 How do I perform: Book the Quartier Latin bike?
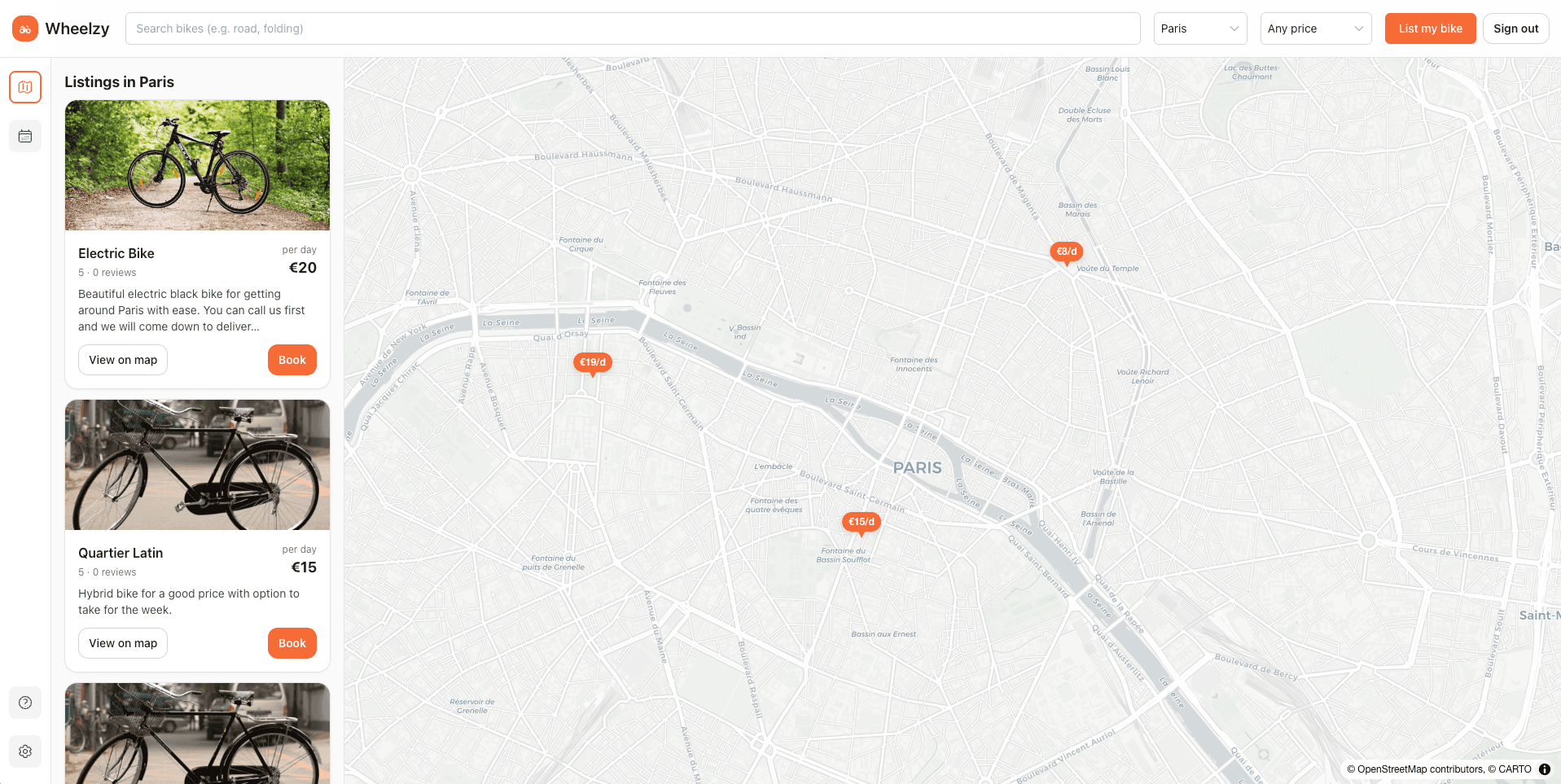(x=292, y=643)
